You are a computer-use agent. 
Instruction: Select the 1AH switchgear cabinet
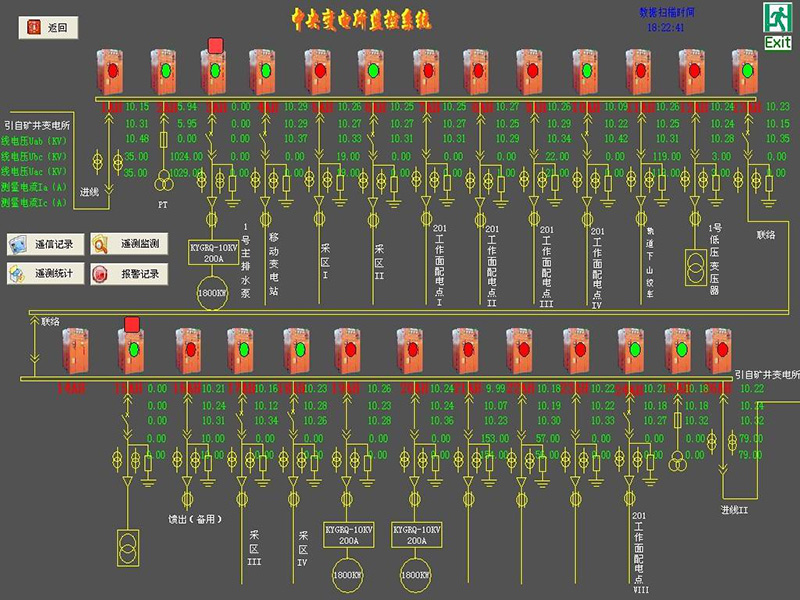110,71
